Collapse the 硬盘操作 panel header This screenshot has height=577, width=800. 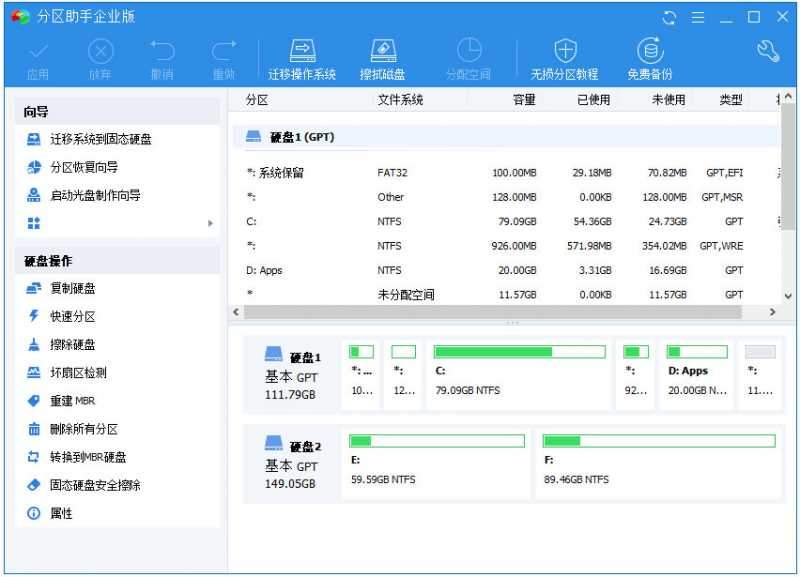click(x=48, y=260)
